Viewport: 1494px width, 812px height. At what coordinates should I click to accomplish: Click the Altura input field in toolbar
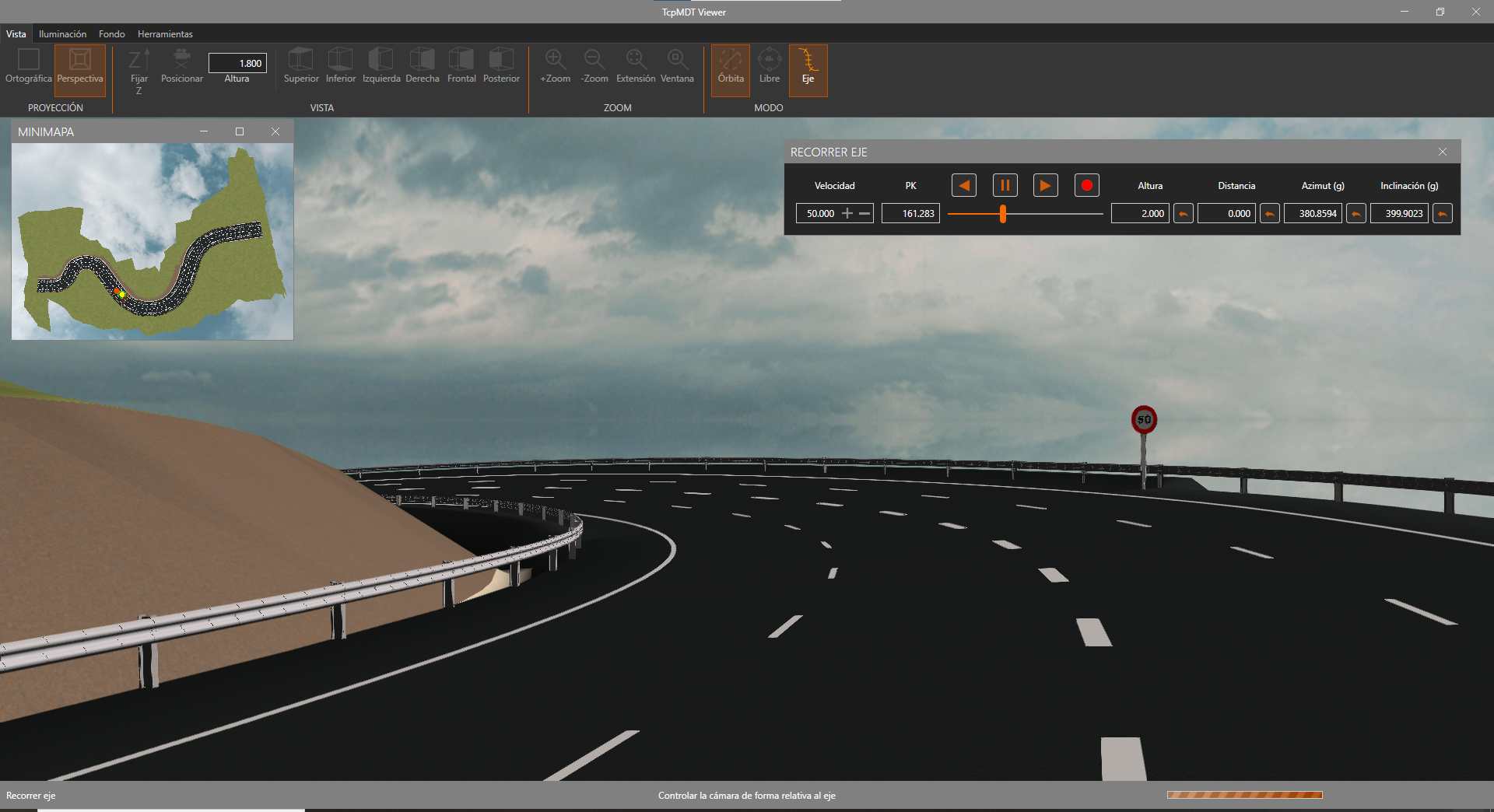tap(237, 63)
